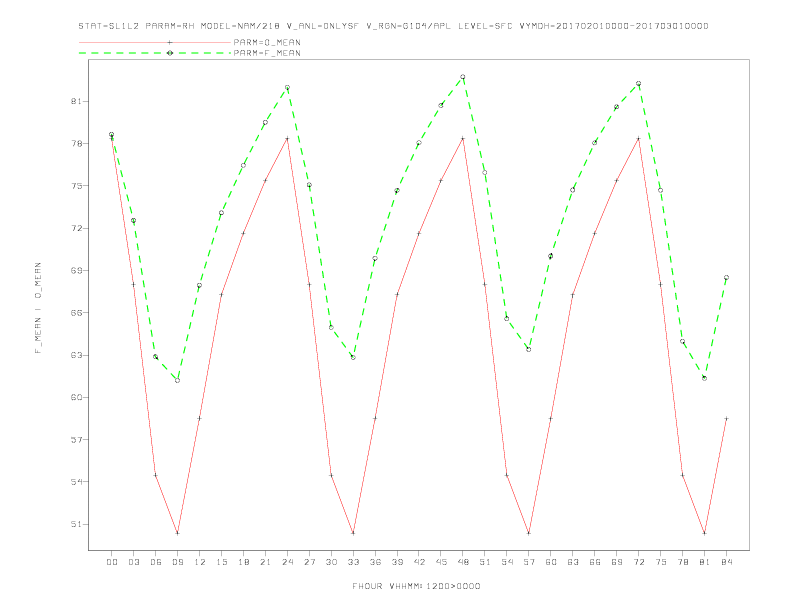This screenshot has height=612, width=792.
Task: Select the green F_MEAN marker at hour 24
Action: (287, 87)
